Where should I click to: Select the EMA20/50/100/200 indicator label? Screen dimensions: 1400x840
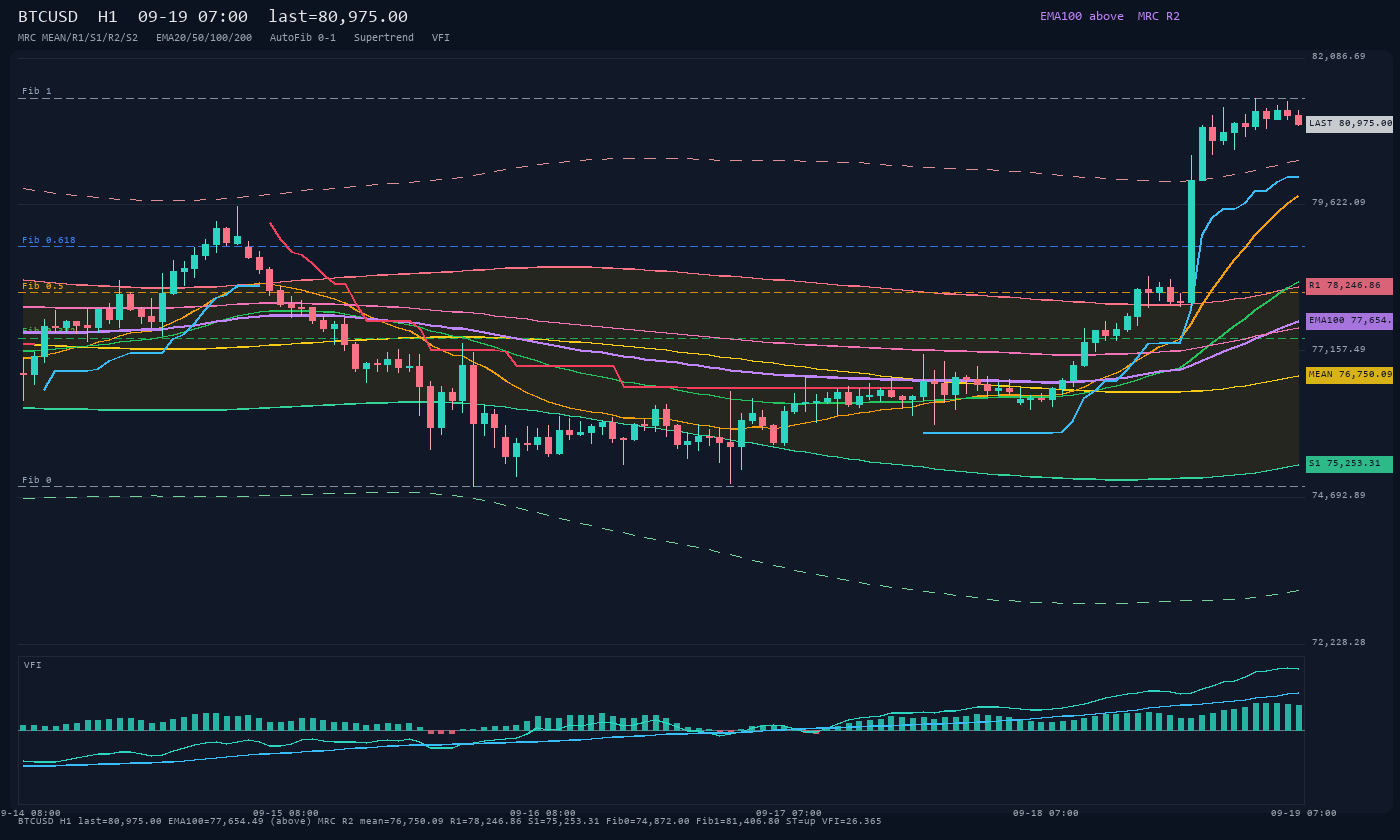coord(204,38)
